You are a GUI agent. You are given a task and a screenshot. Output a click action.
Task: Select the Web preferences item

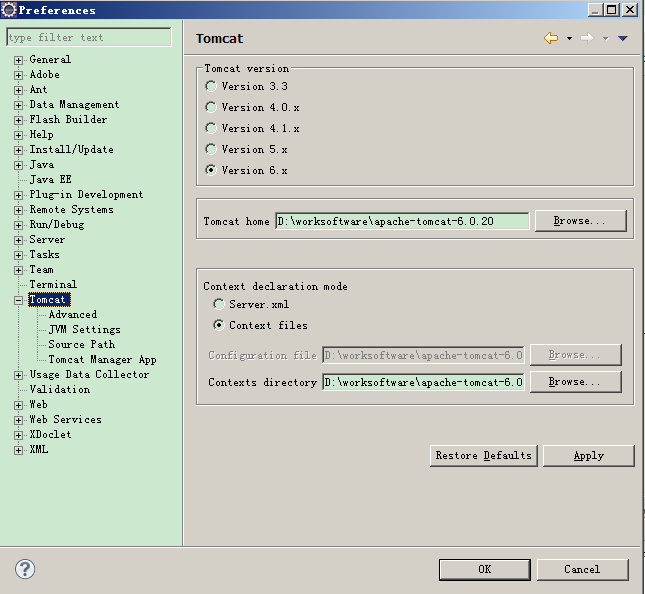[x=38, y=404]
